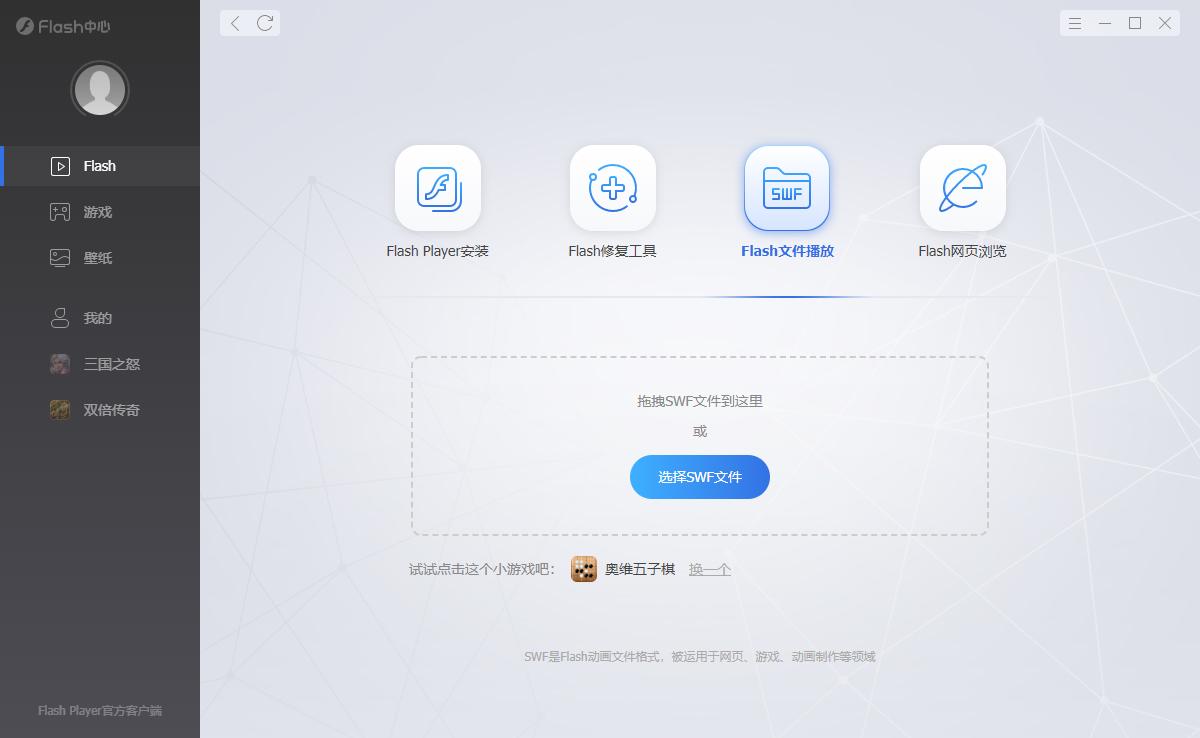This screenshot has width=1200, height=738.
Task: Click the 我的 person icon
Action: [60, 318]
